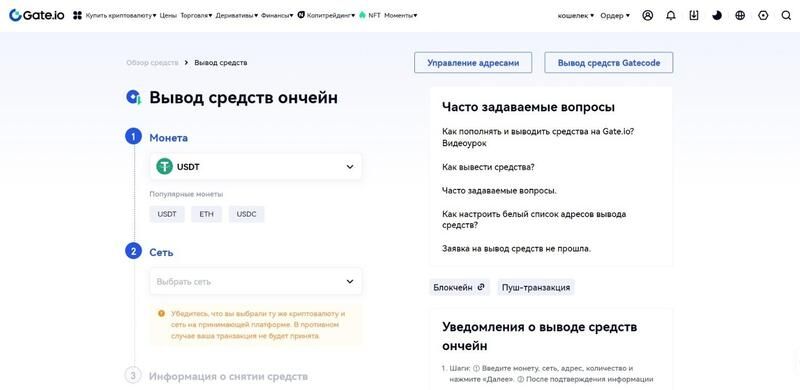Click Вывод средств Gatecode button

[609, 63]
